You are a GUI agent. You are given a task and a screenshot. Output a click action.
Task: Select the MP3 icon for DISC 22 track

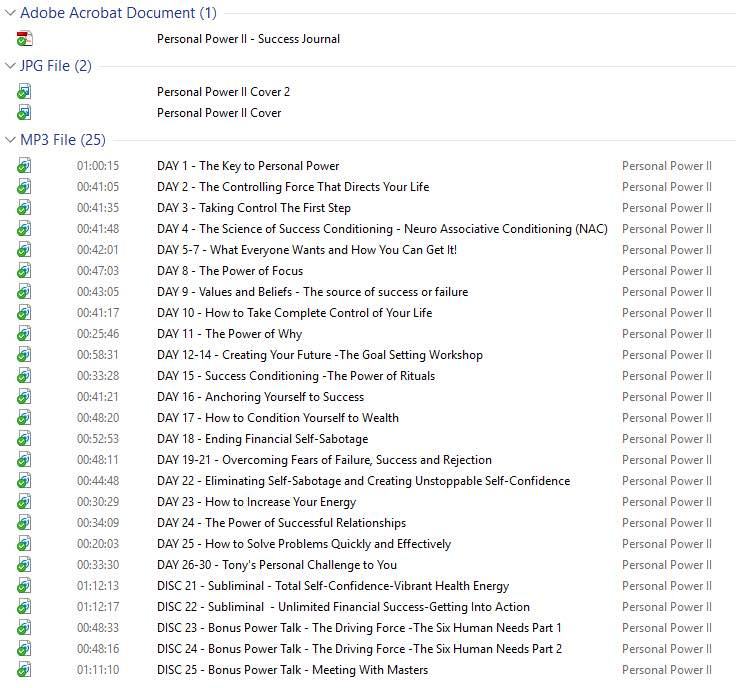pyautogui.click(x=24, y=607)
